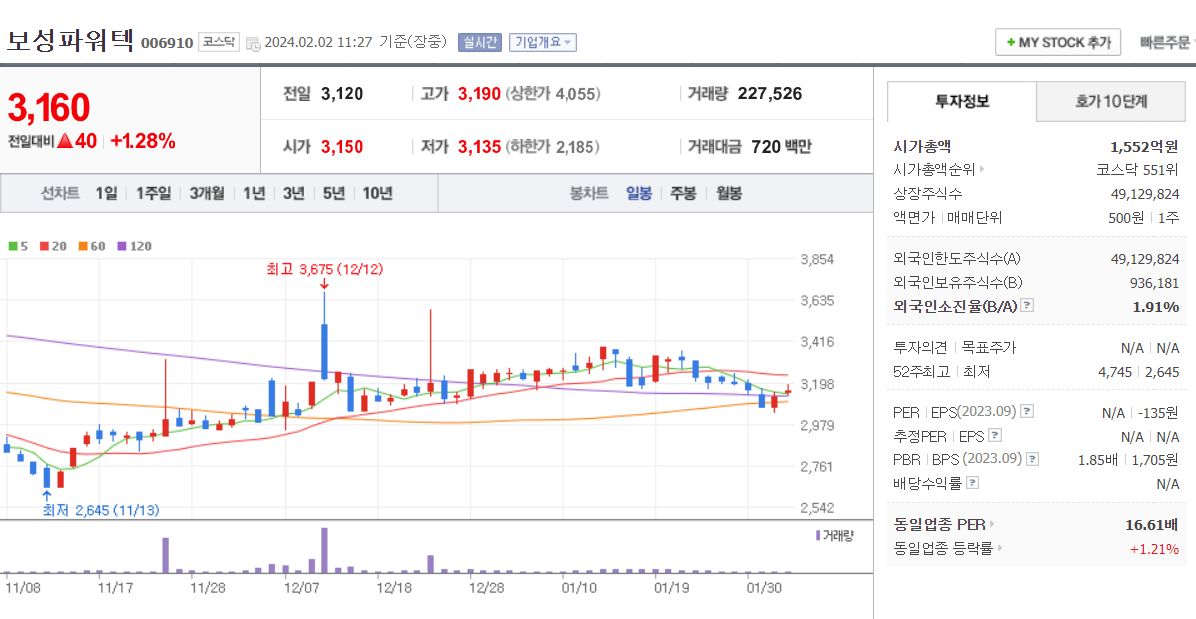This screenshot has width=1196, height=619.
Task: Click the green 5-day moving average legend marker
Action: coord(13,246)
